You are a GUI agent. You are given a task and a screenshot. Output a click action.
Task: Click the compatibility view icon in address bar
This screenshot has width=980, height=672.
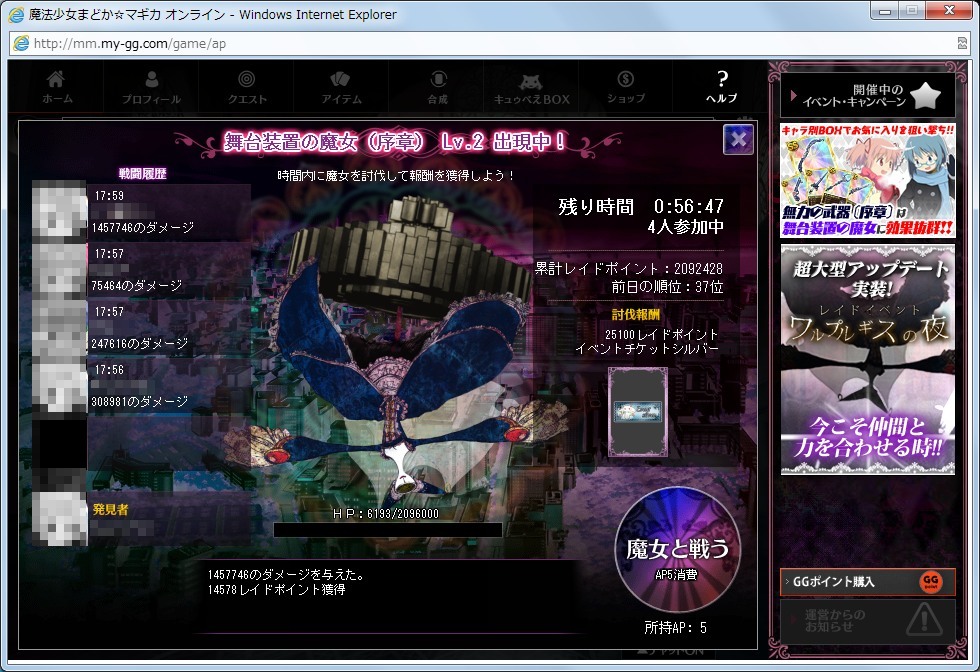pos(962,43)
